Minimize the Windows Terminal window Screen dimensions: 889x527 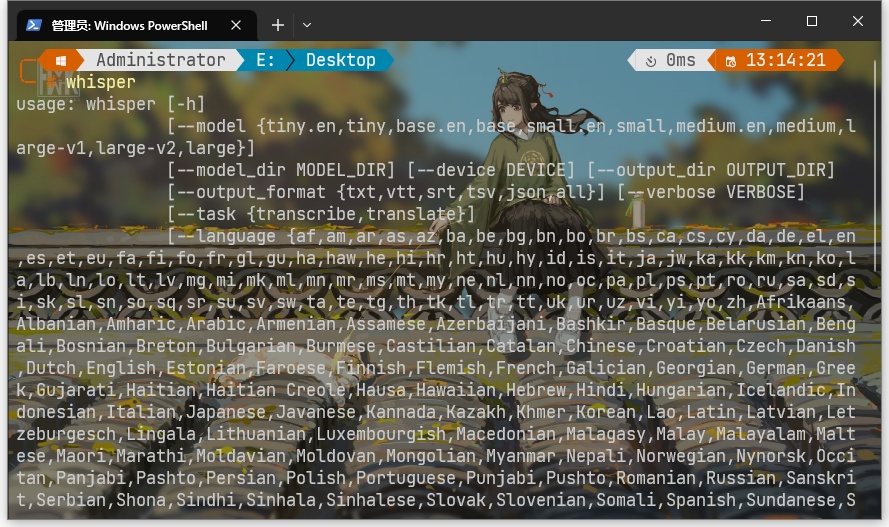766,21
